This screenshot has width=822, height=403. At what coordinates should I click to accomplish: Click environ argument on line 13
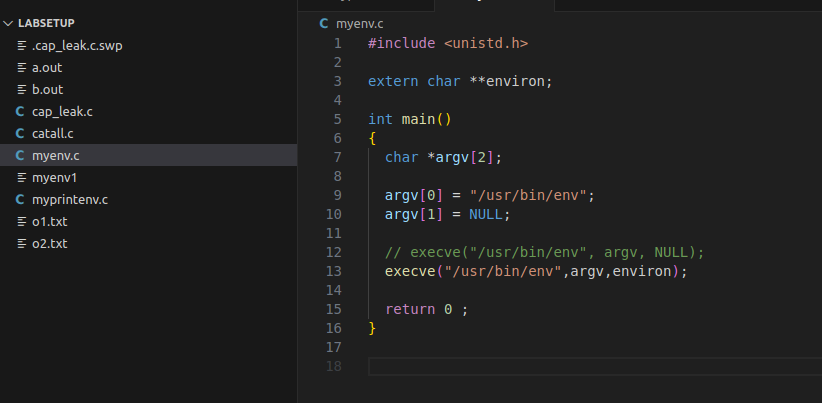point(642,271)
